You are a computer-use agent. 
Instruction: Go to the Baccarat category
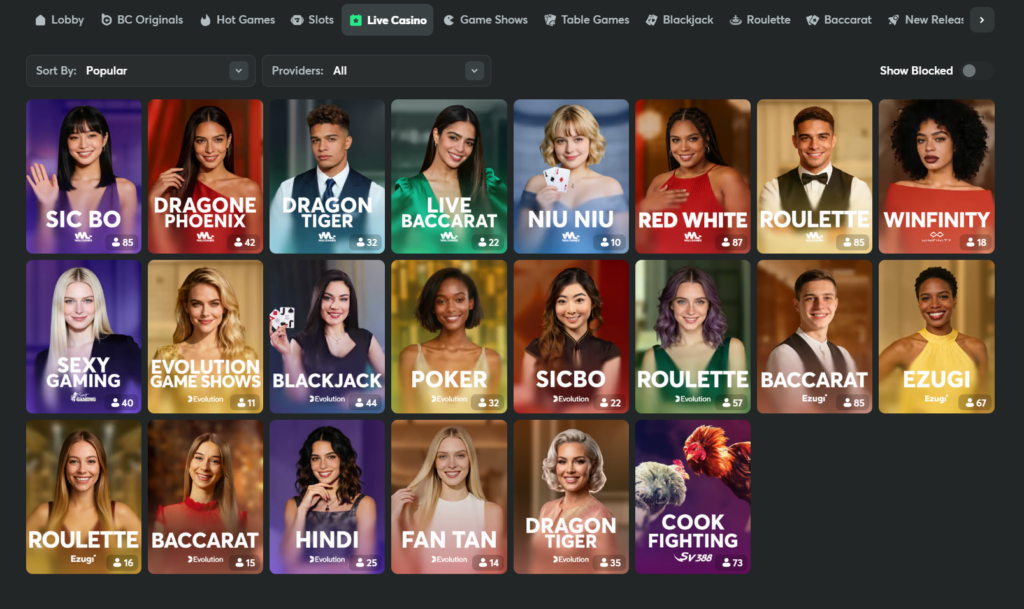[x=839, y=20]
